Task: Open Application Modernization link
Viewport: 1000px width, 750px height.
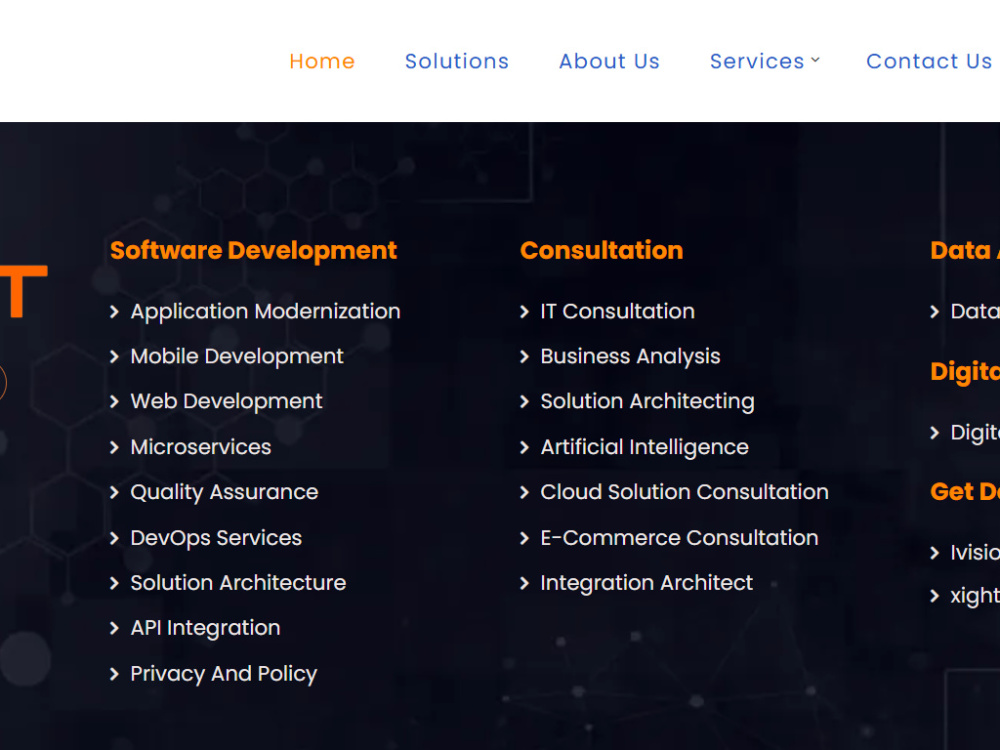Action: tap(265, 311)
